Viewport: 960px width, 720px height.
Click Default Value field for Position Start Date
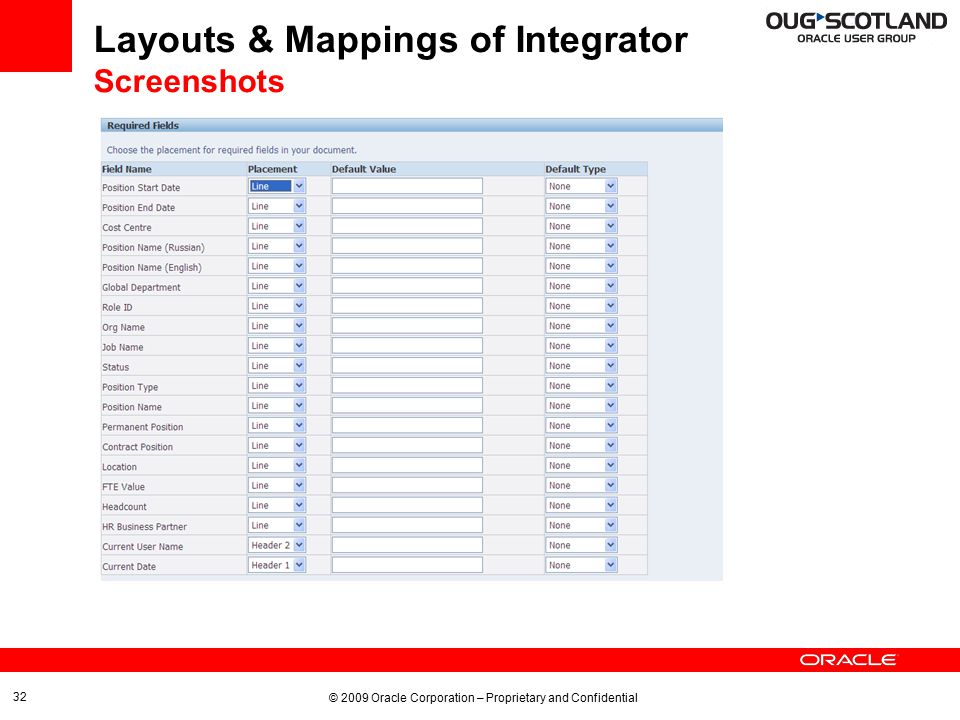407,186
